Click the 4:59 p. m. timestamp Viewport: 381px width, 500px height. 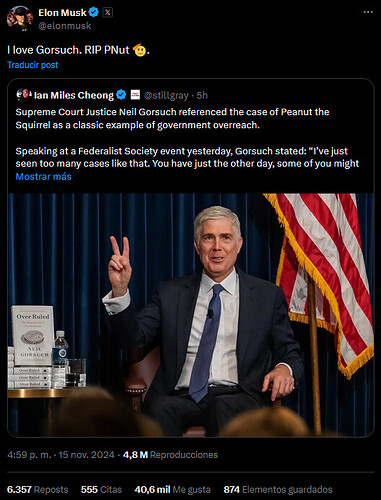click(29, 455)
